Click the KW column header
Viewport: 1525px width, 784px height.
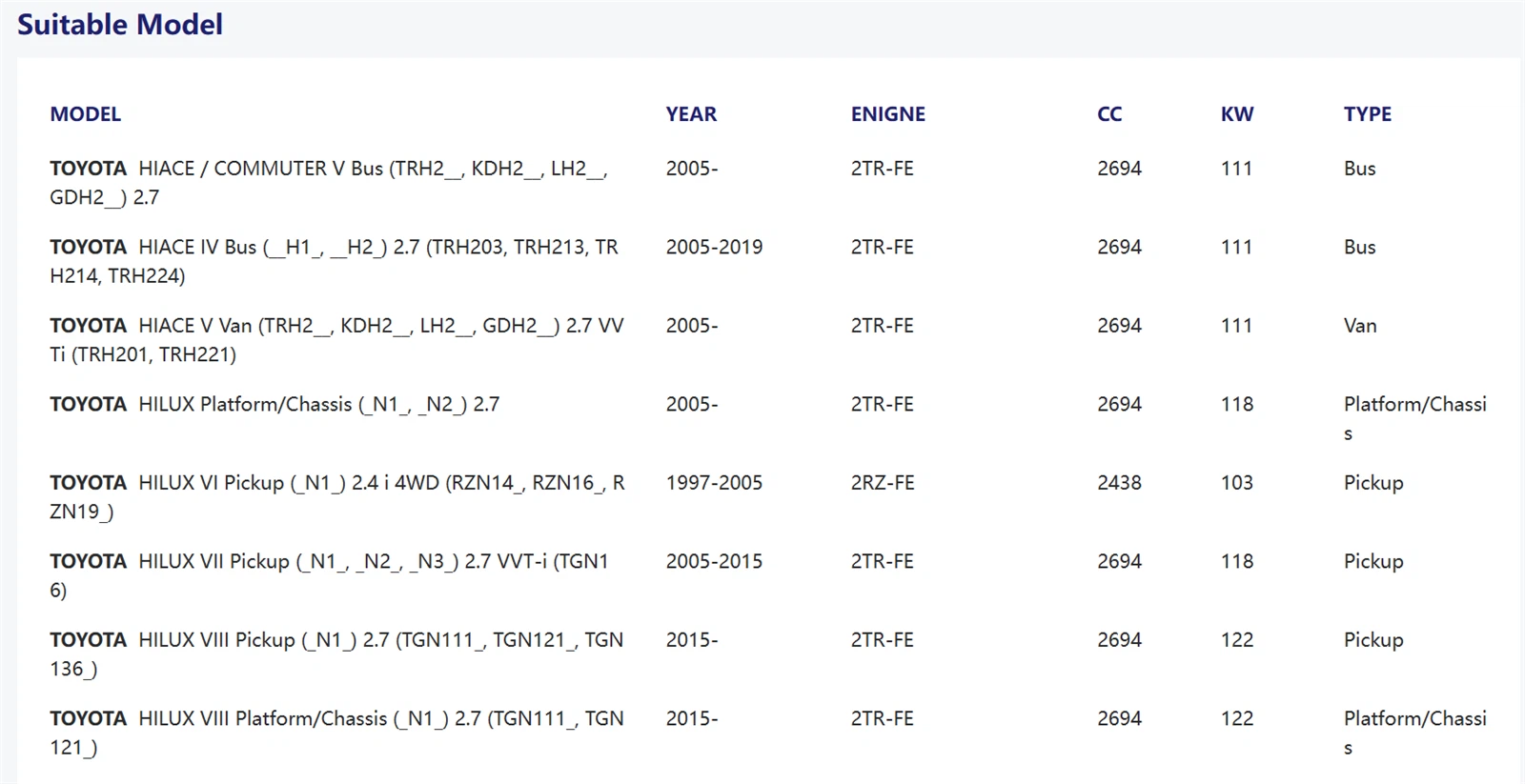pyautogui.click(x=1237, y=114)
